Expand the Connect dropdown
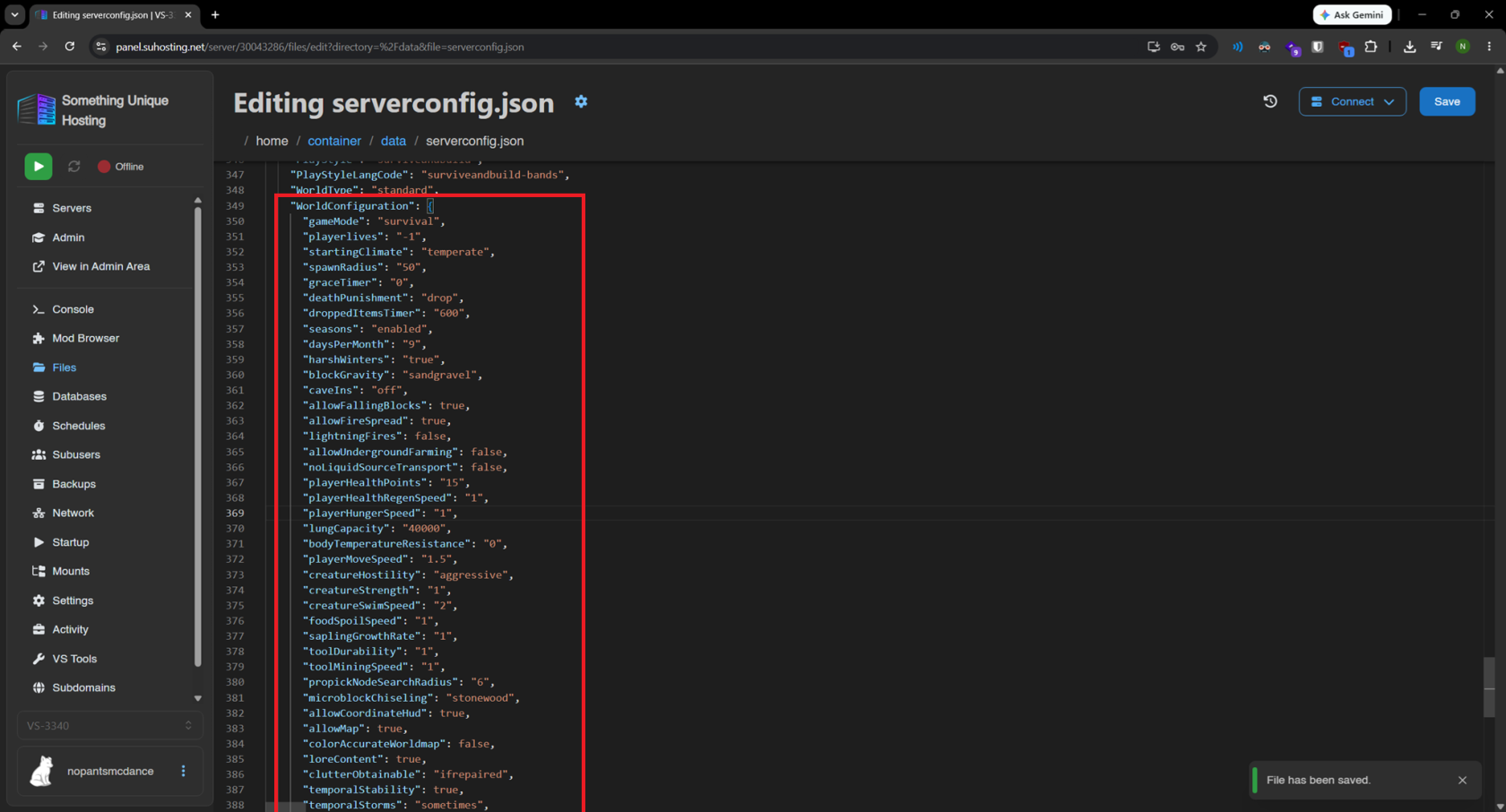 pos(1352,101)
